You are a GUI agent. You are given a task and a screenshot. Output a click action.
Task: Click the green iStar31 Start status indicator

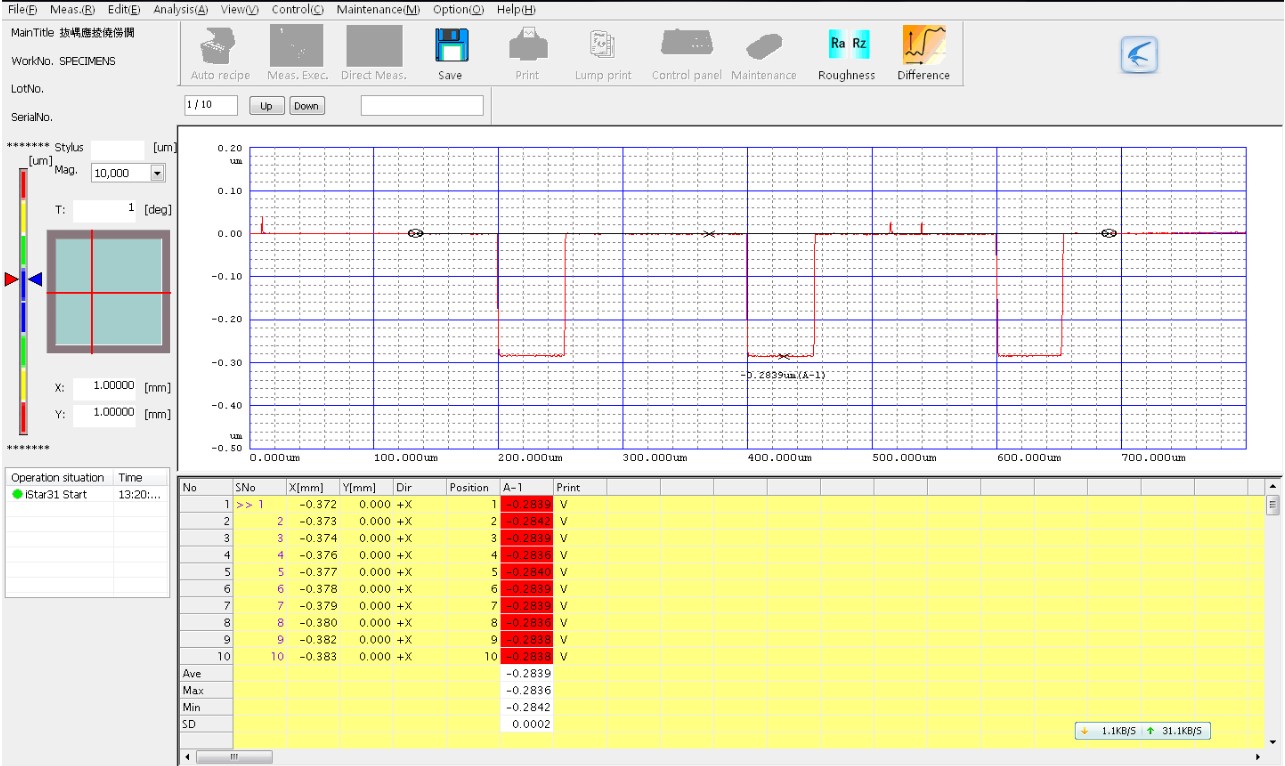pyautogui.click(x=17, y=494)
